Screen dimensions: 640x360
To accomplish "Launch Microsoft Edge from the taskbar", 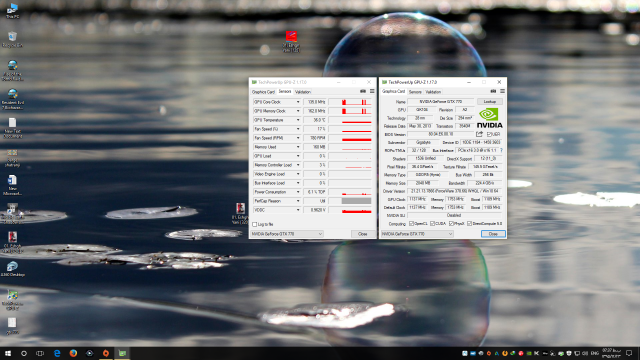I will [57, 353].
